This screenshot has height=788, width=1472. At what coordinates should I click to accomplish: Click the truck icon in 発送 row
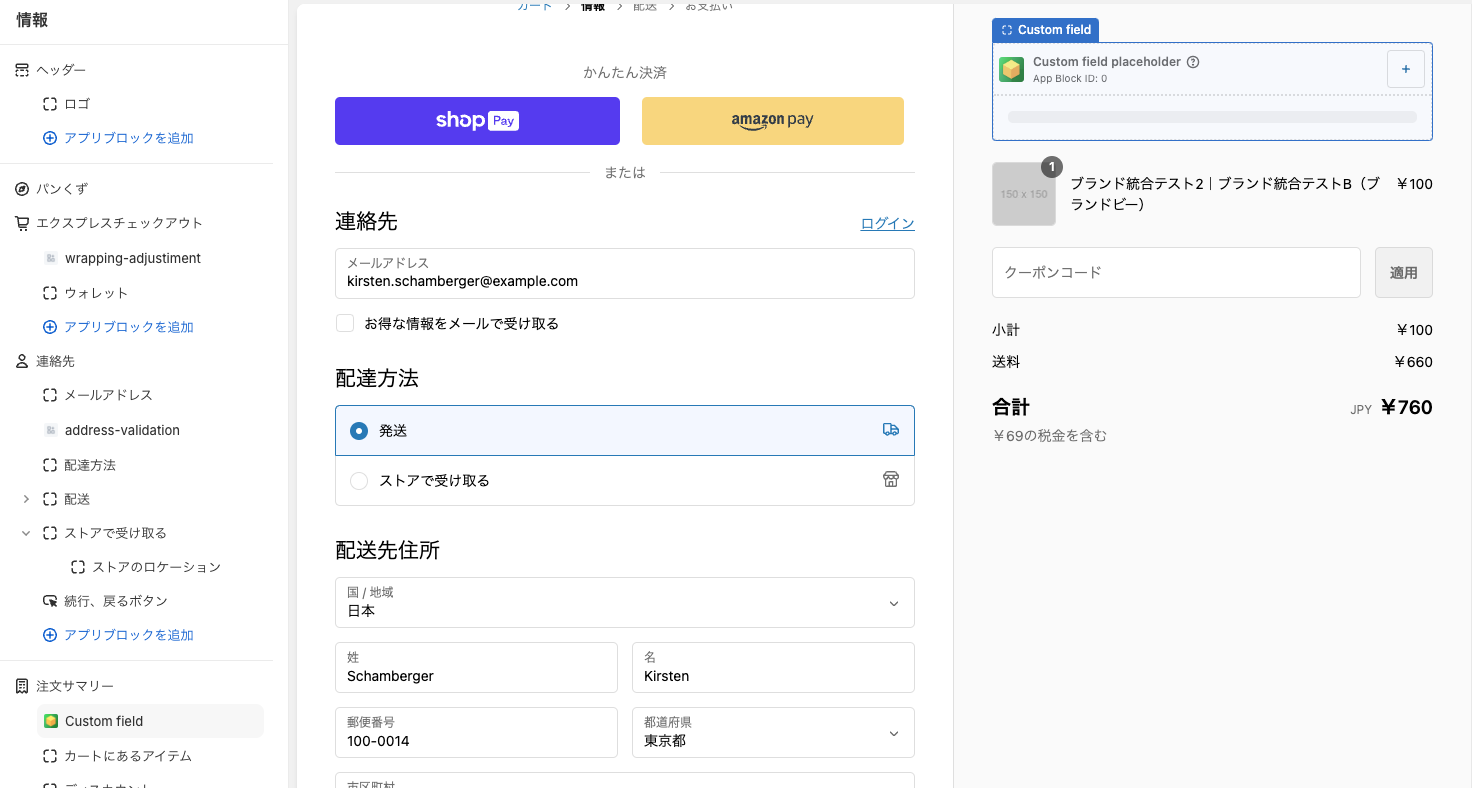[890, 430]
